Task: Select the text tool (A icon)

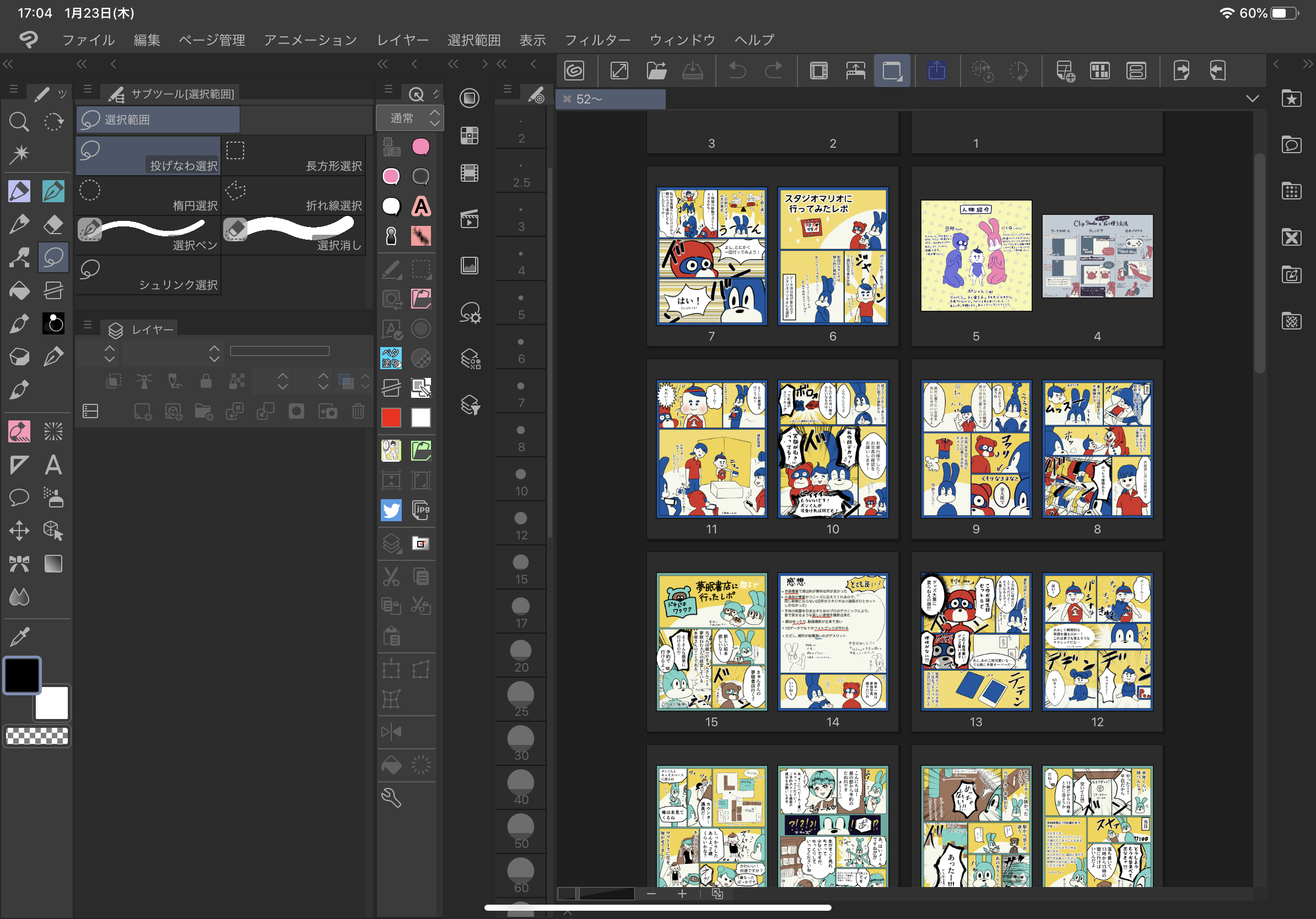Action: click(x=53, y=464)
